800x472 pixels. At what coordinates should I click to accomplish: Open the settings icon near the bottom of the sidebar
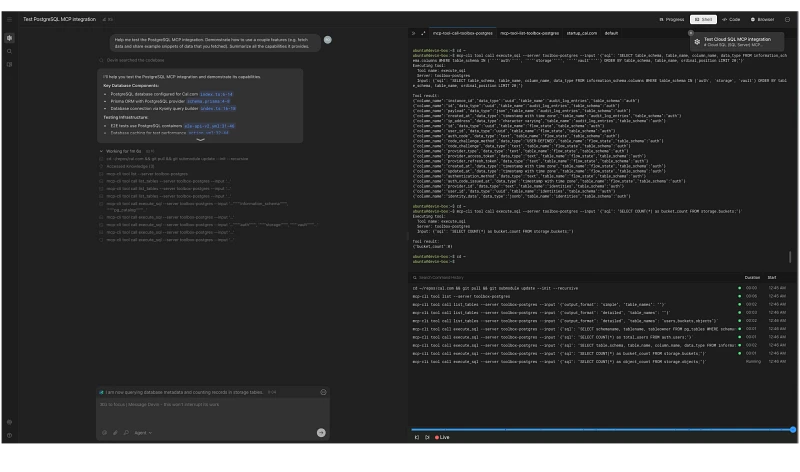[9, 423]
